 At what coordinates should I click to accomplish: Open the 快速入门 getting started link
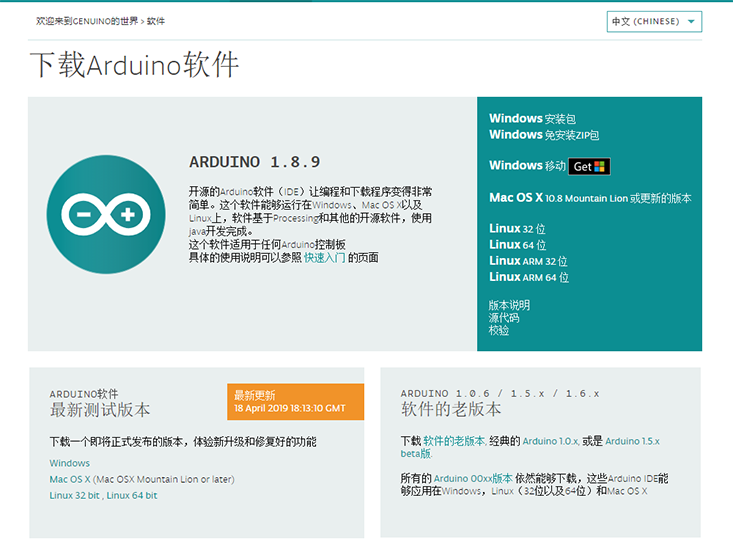324,257
